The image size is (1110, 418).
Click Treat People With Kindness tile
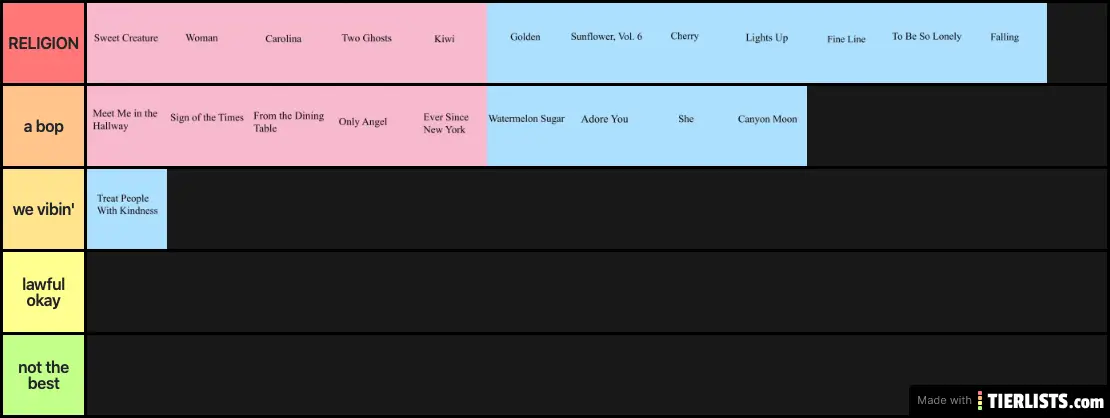tap(127, 208)
